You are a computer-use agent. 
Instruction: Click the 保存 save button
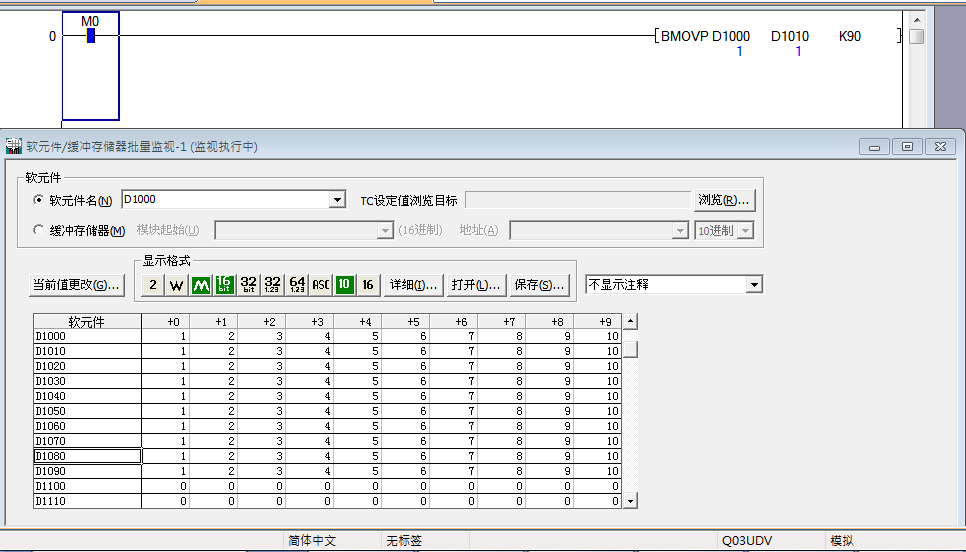pyautogui.click(x=538, y=285)
